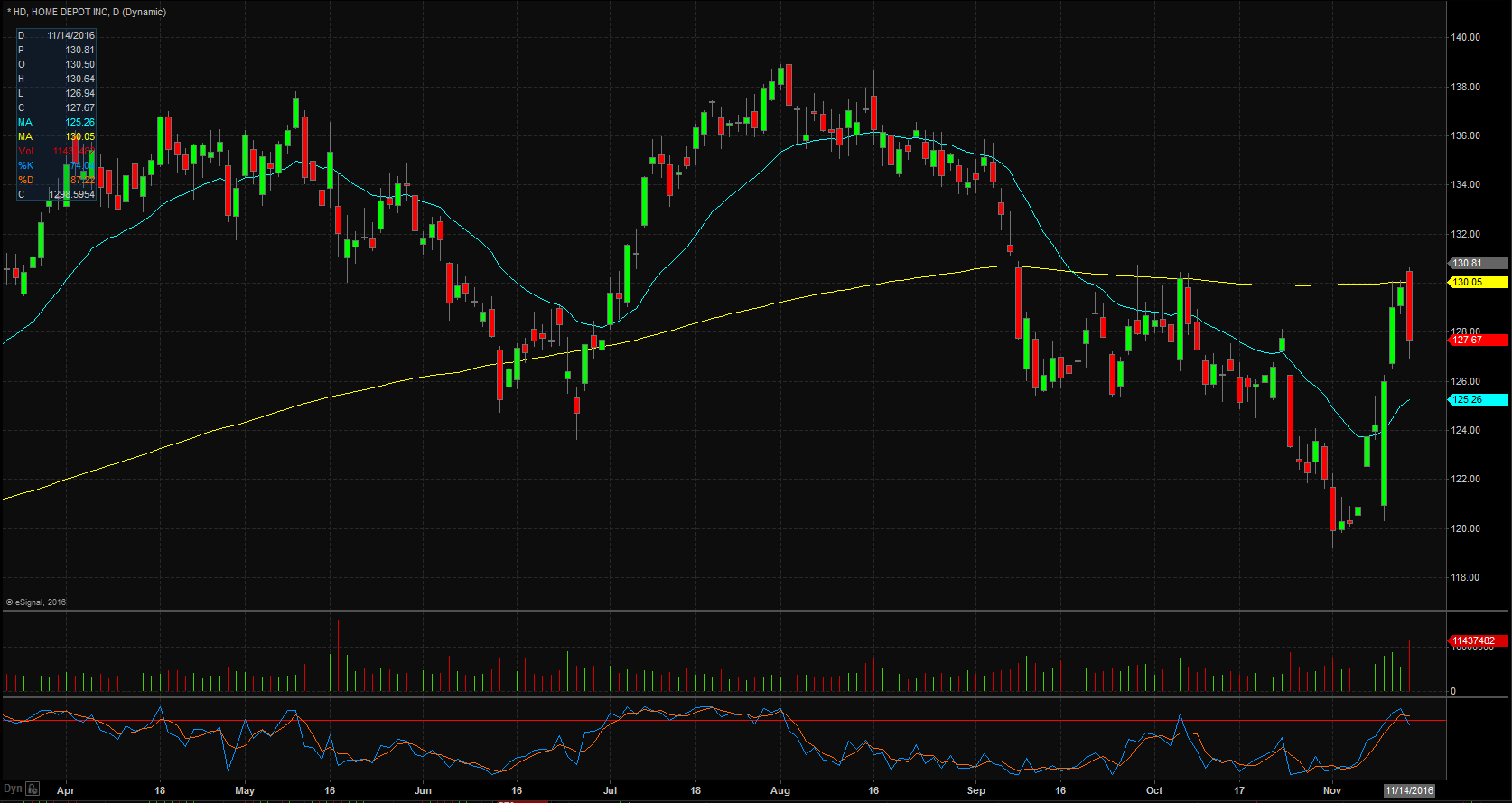The width and height of the screenshot is (1512, 803).
Task: Click the L 126.94 row in the data window
Action: 56,94
